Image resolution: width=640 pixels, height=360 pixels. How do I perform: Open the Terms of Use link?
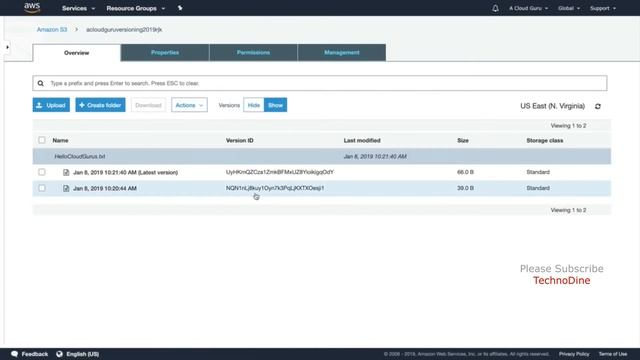pos(613,354)
